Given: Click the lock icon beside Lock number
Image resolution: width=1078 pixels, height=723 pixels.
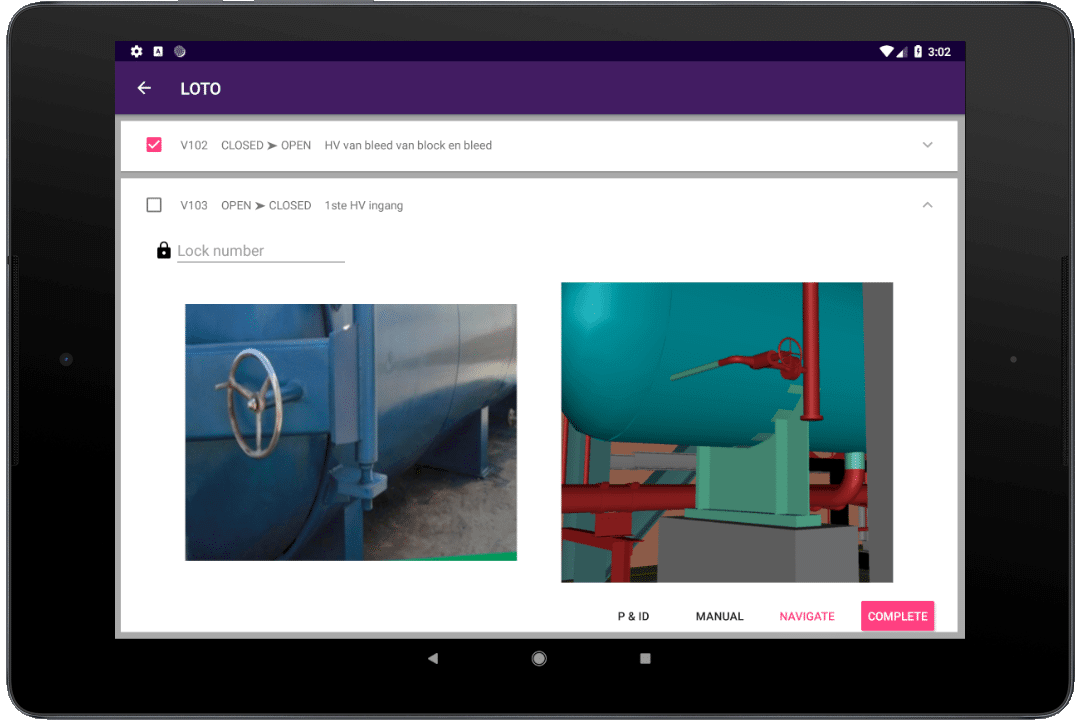Looking at the screenshot, I should 164,250.
